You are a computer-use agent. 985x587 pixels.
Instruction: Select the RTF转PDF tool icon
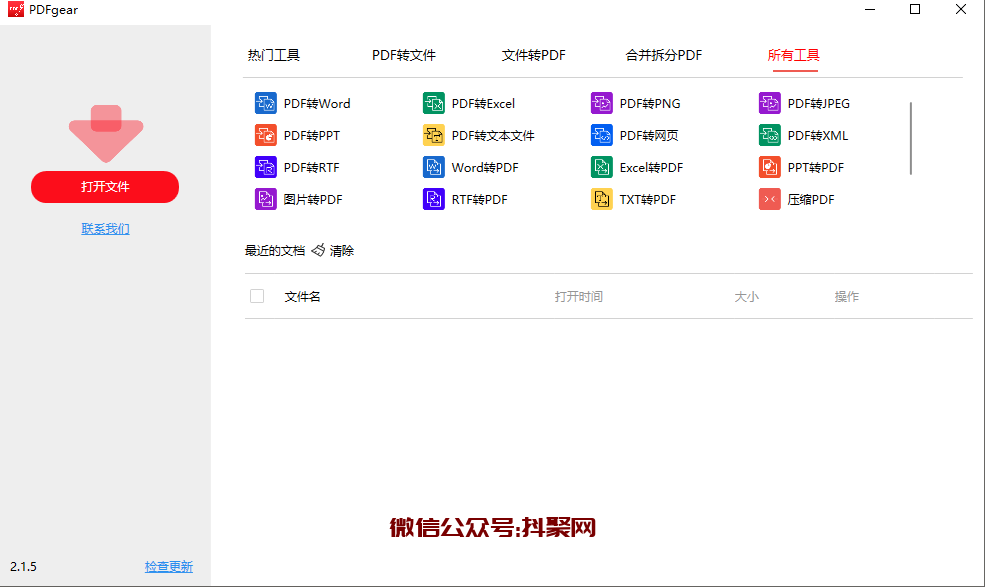433,199
